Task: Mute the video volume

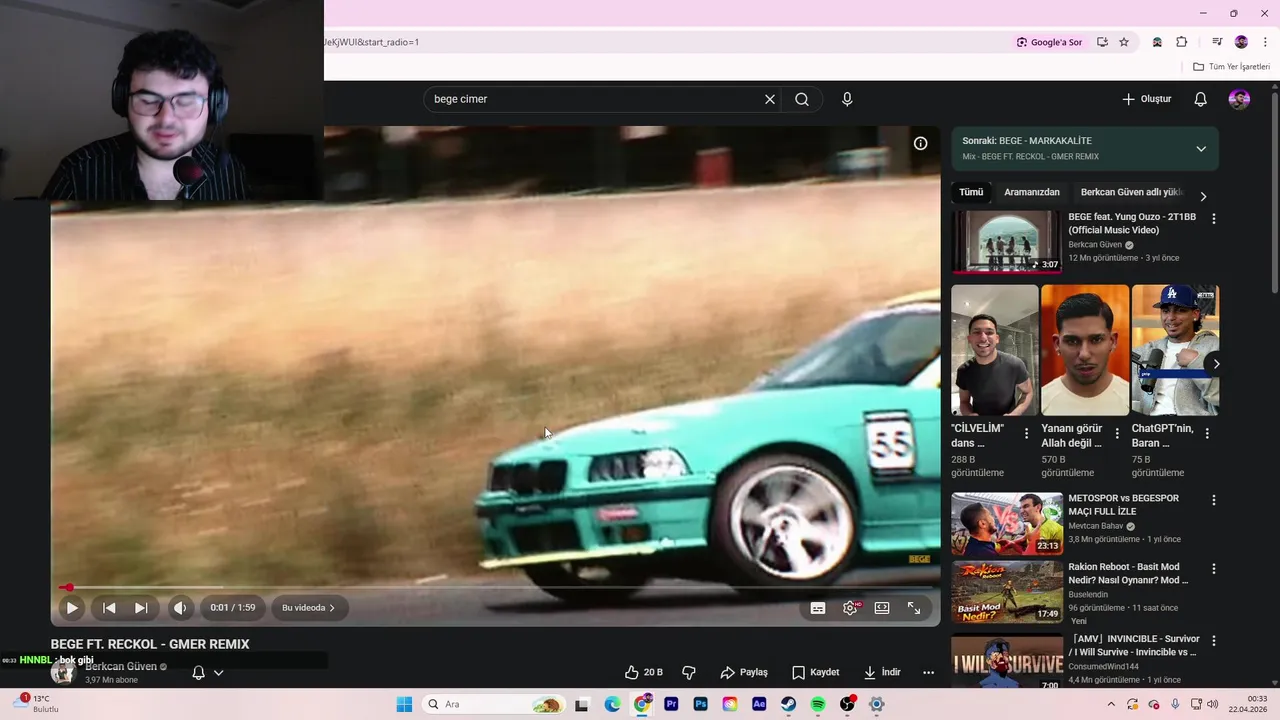Action: (180, 608)
